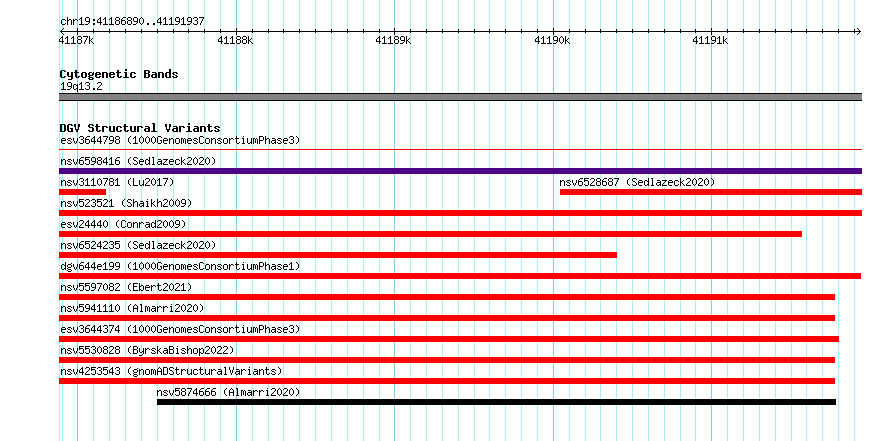Click the dgv644e199 (1000GenomesConsortiumPhase1) label
Image resolution: width=890 pixels, height=441 pixels.
click(x=180, y=266)
